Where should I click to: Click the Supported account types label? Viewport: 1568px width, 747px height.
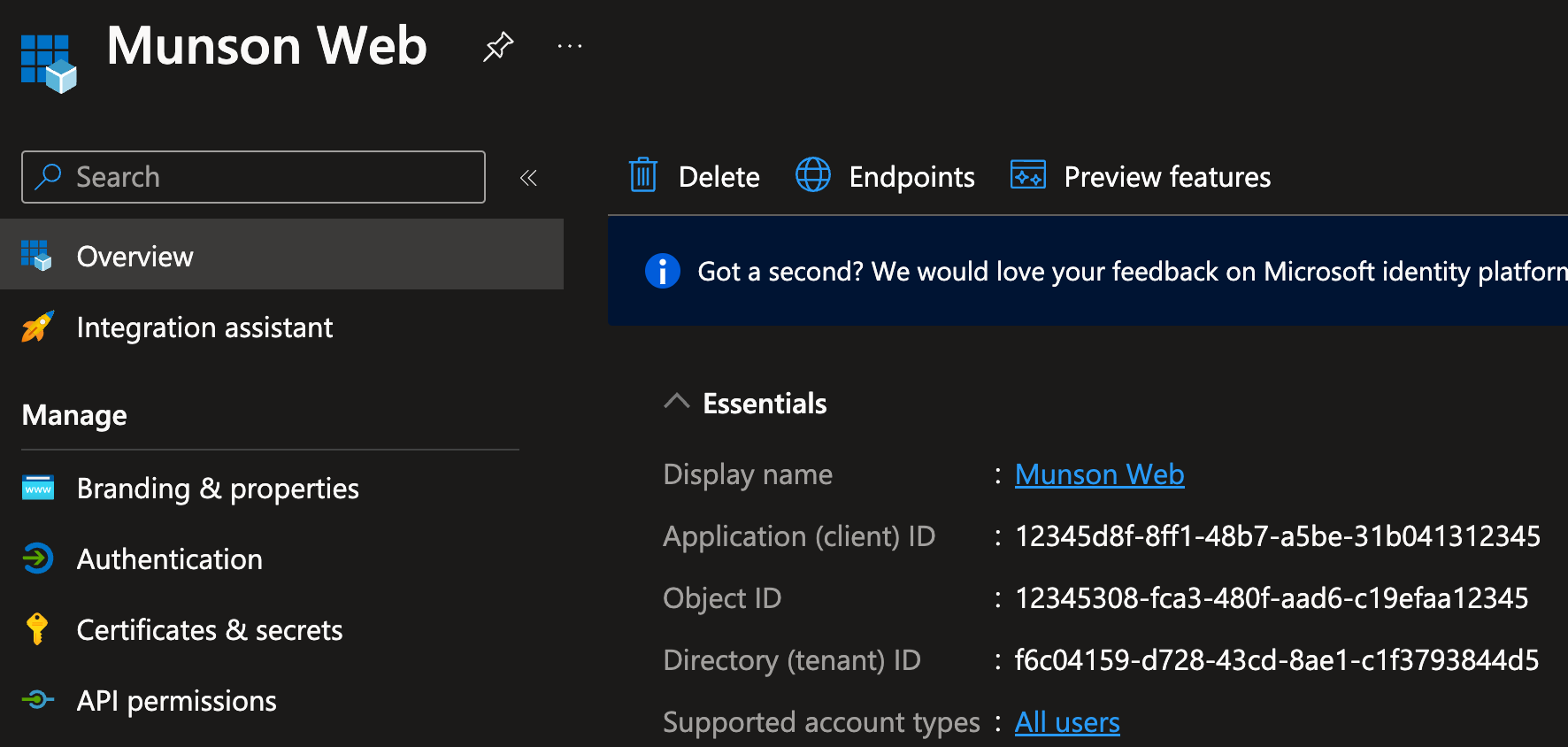(x=821, y=723)
